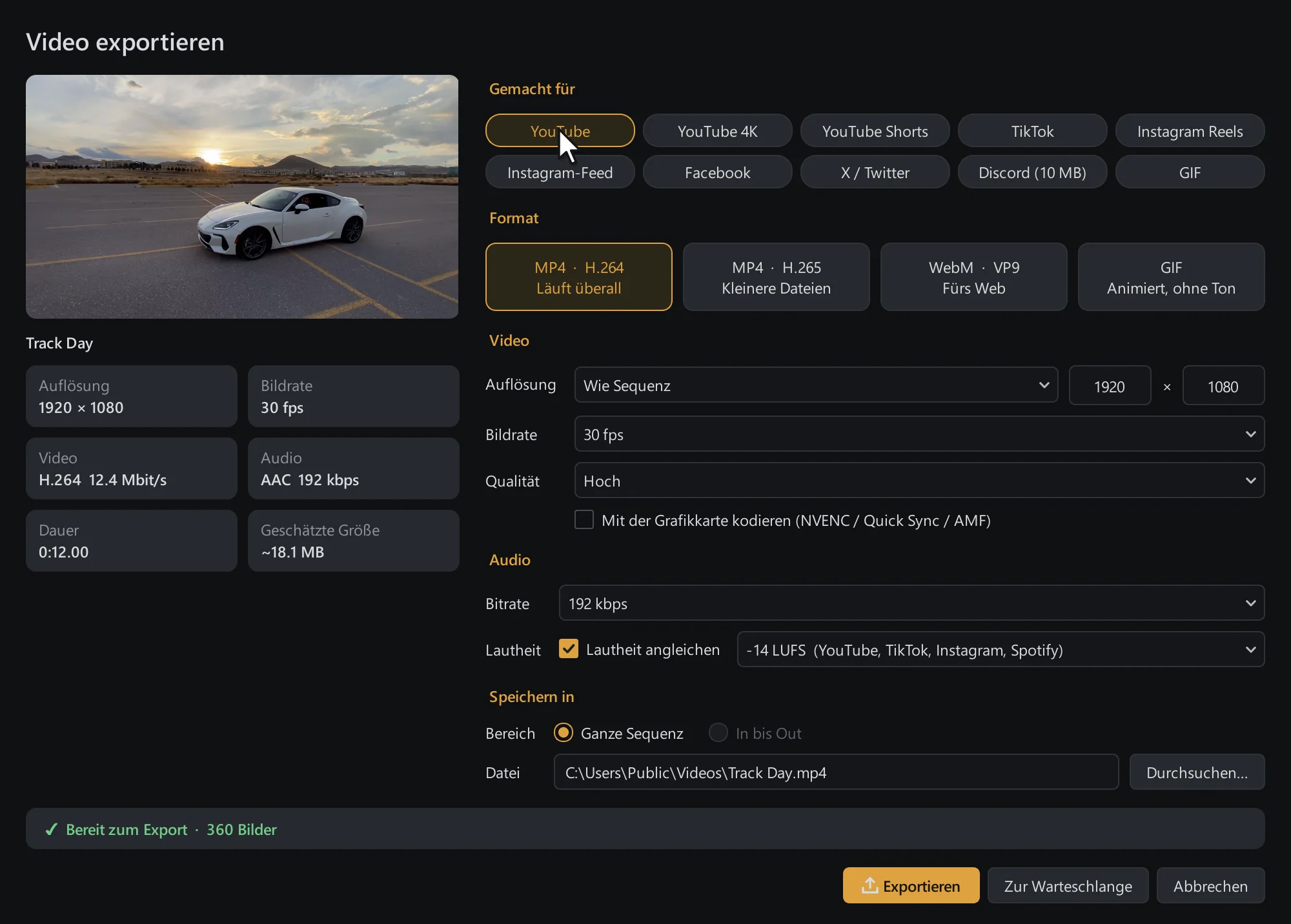
Task: Uncheck Lautheit angleichen checkbox
Action: pyautogui.click(x=569, y=649)
